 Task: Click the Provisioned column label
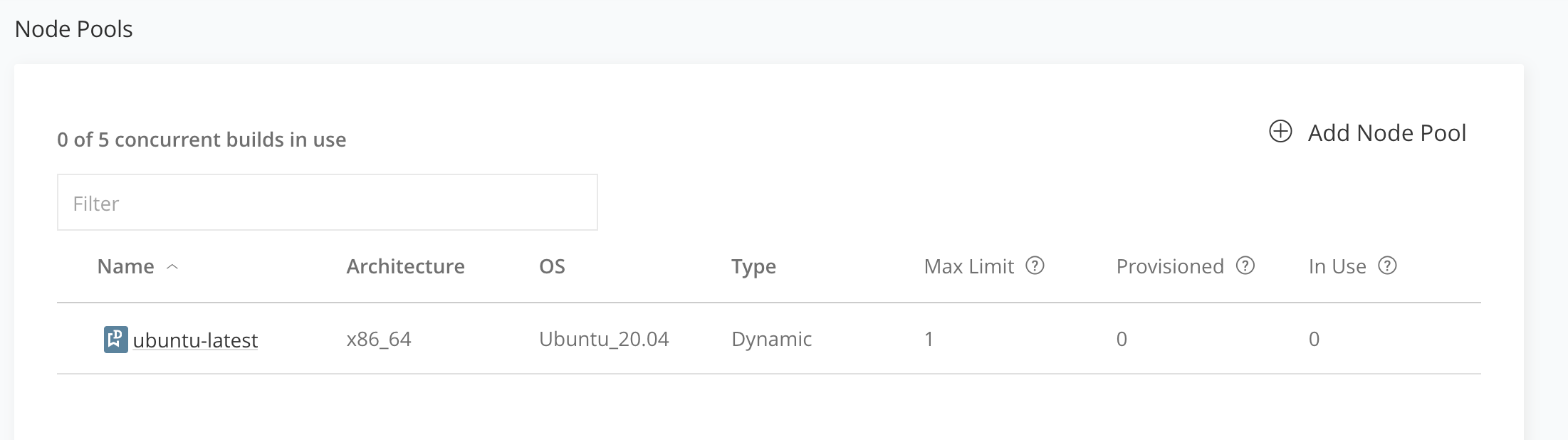[x=1170, y=266]
